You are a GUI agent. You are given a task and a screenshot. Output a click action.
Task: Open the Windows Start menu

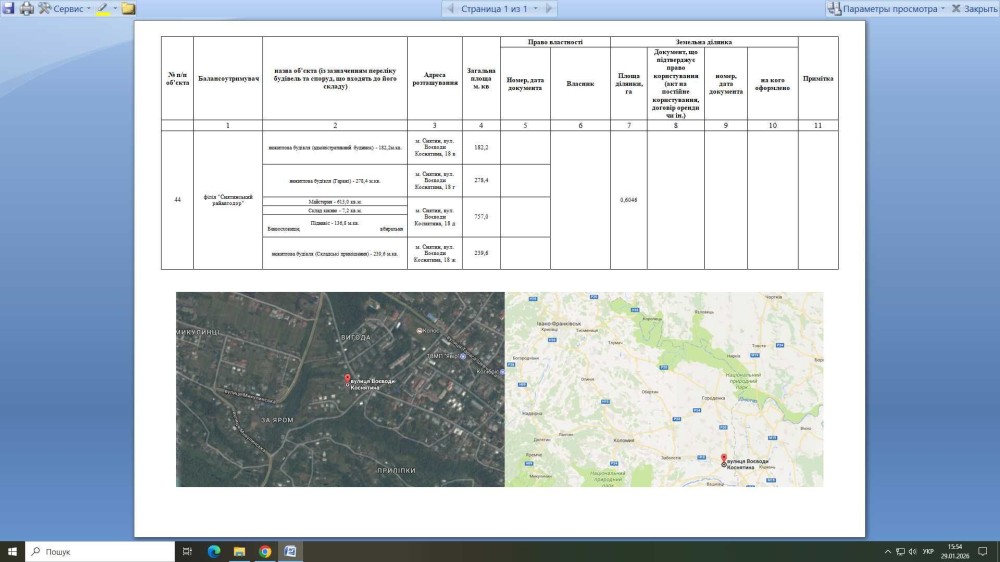pyautogui.click(x=13, y=551)
